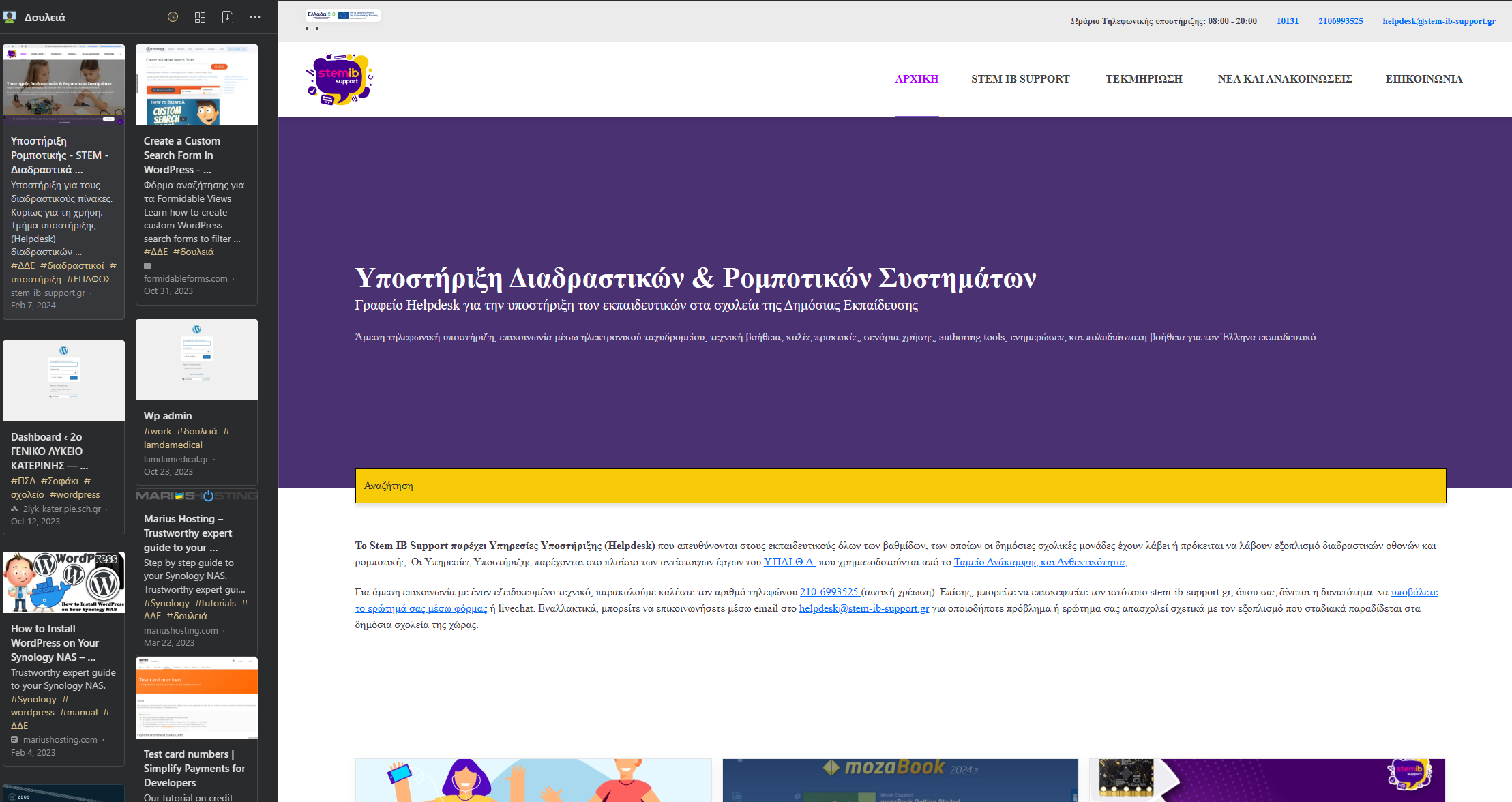The image size is (1512, 802).
Task: Click Test card numbers | Simplify title
Action: pos(194,769)
